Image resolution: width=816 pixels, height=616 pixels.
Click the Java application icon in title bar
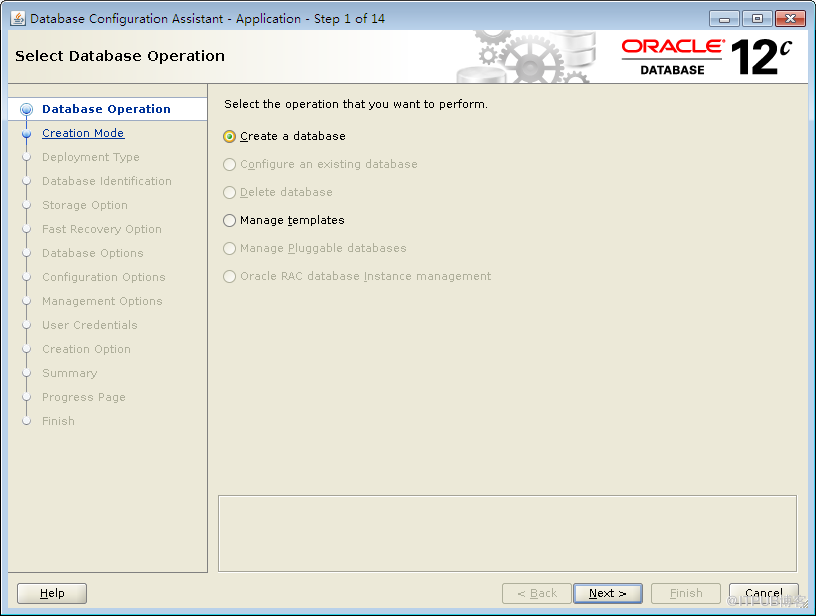click(x=18, y=19)
